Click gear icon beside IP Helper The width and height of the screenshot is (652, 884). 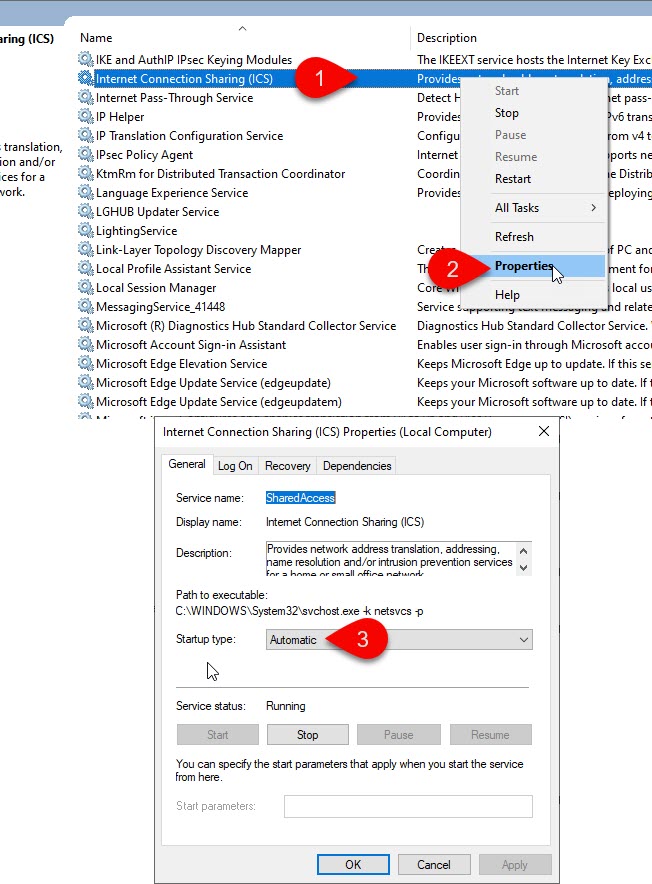tap(86, 117)
